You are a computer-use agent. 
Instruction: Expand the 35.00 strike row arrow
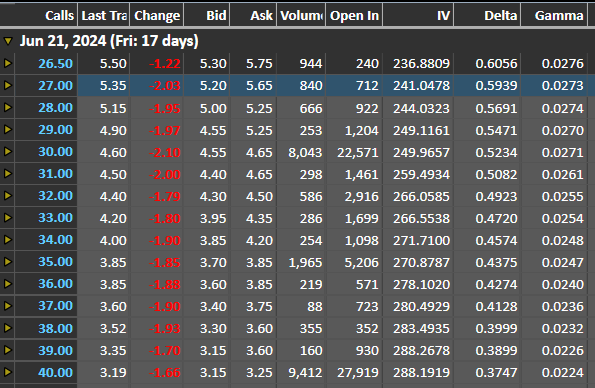click(x=8, y=262)
